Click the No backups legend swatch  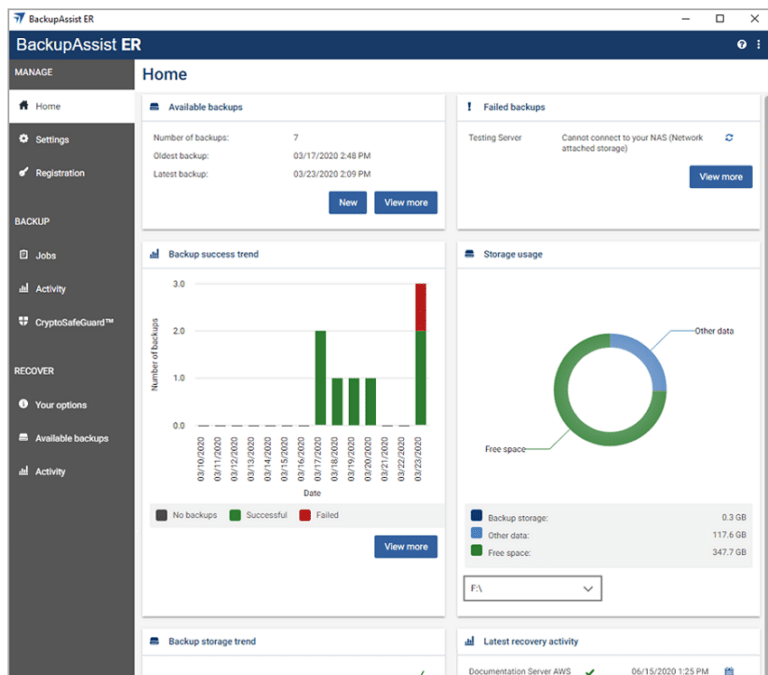pos(161,515)
